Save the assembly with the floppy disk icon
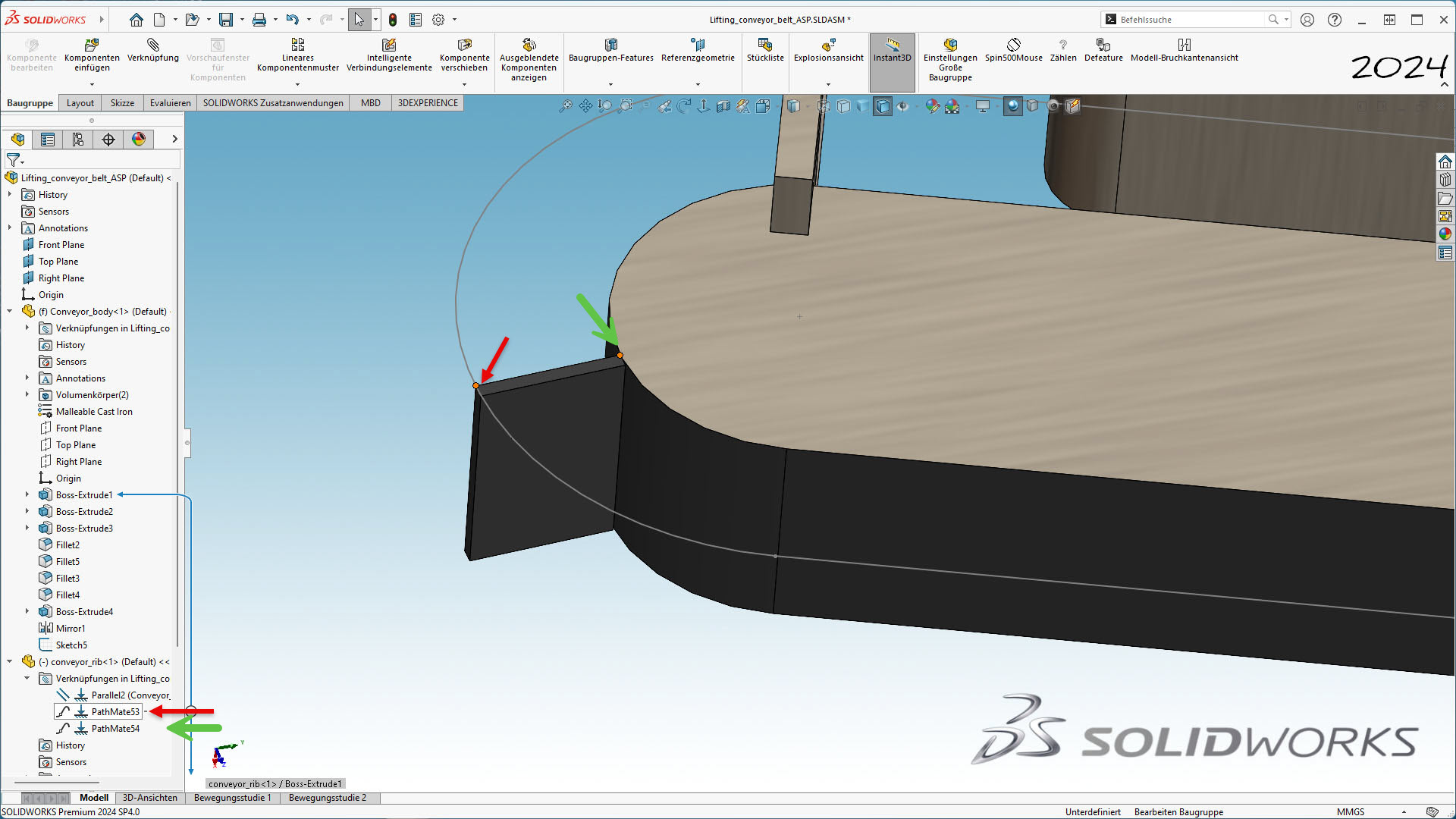 [225, 20]
